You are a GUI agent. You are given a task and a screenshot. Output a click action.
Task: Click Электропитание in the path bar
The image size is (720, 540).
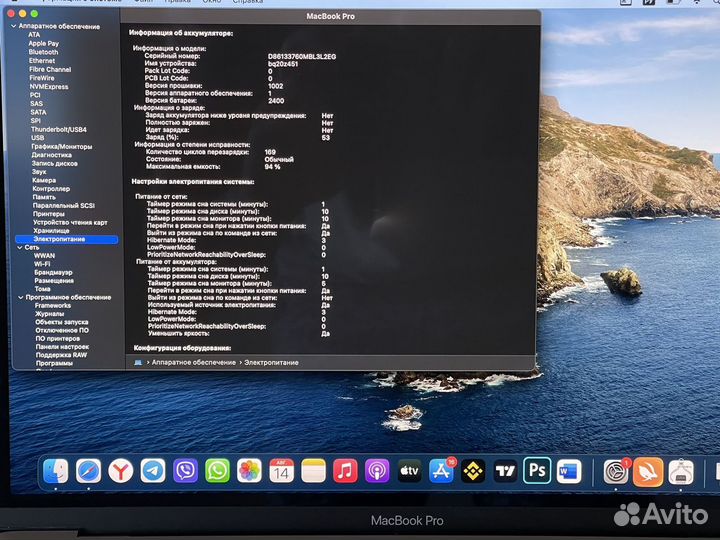[271, 363]
